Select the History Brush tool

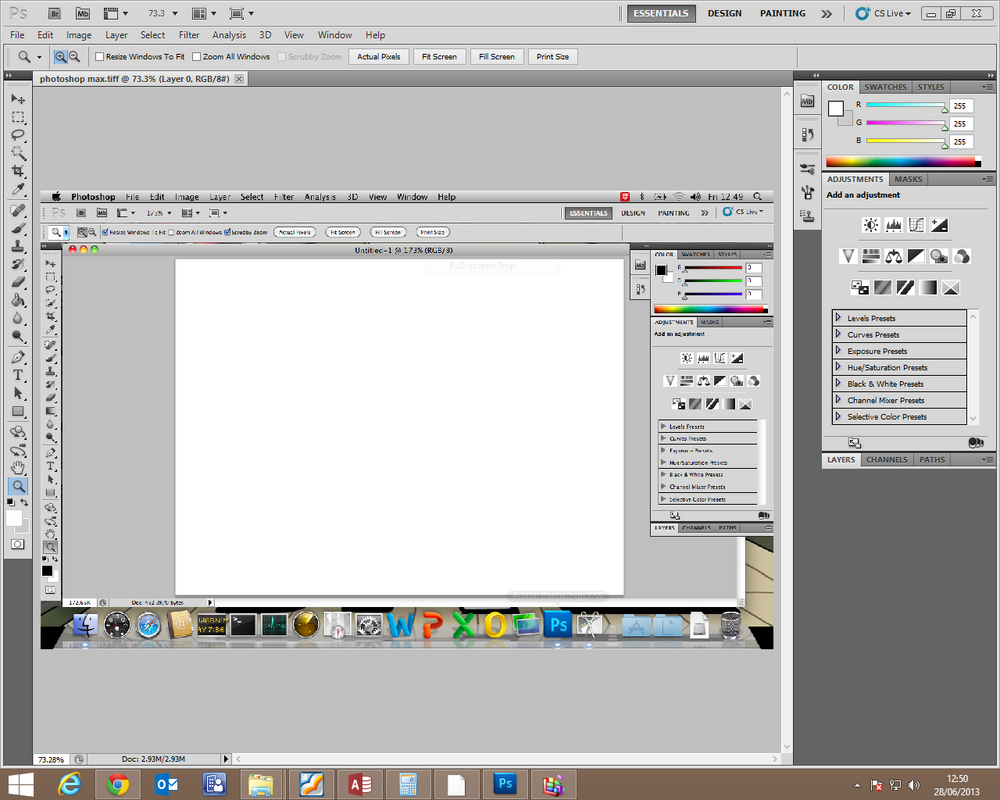pyautogui.click(x=18, y=264)
